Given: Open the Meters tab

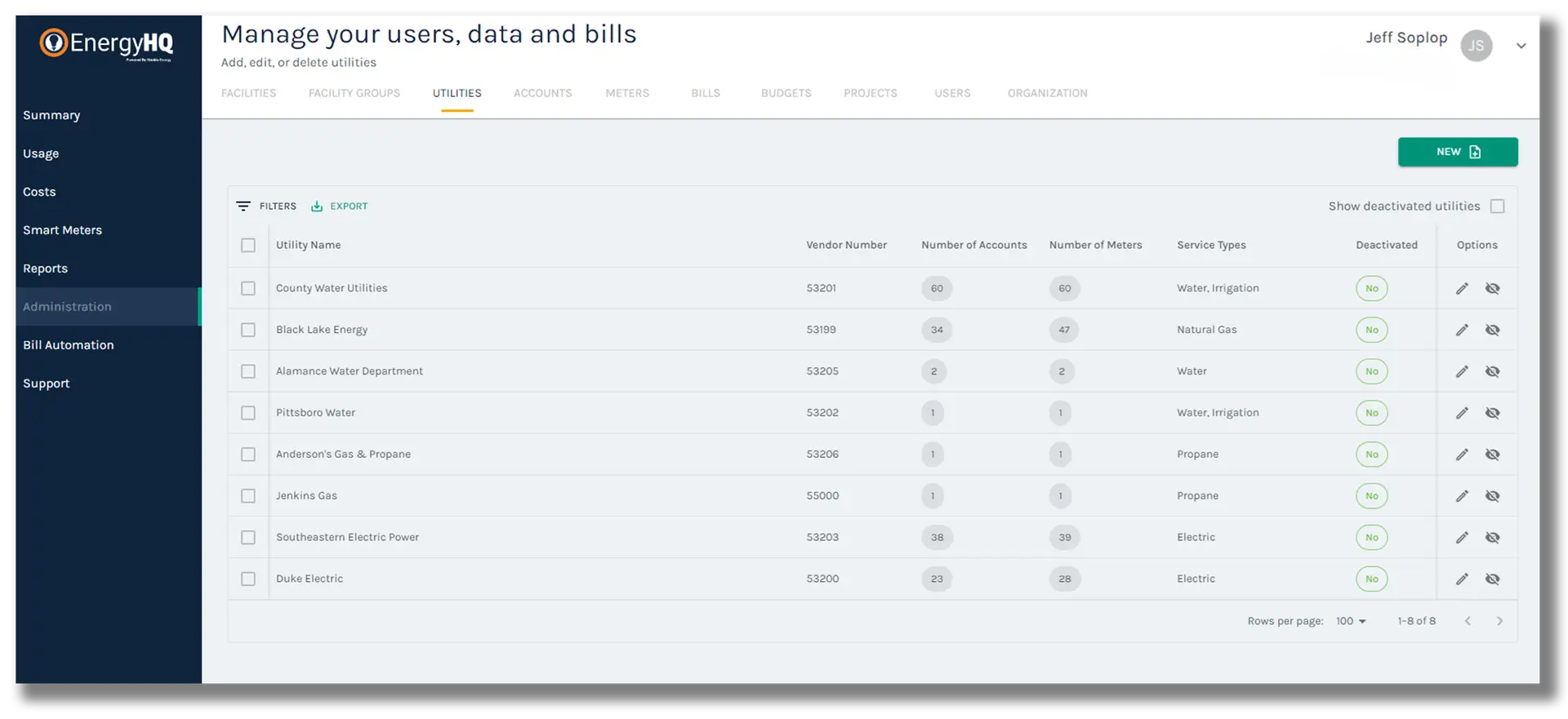Looking at the screenshot, I should click(627, 93).
